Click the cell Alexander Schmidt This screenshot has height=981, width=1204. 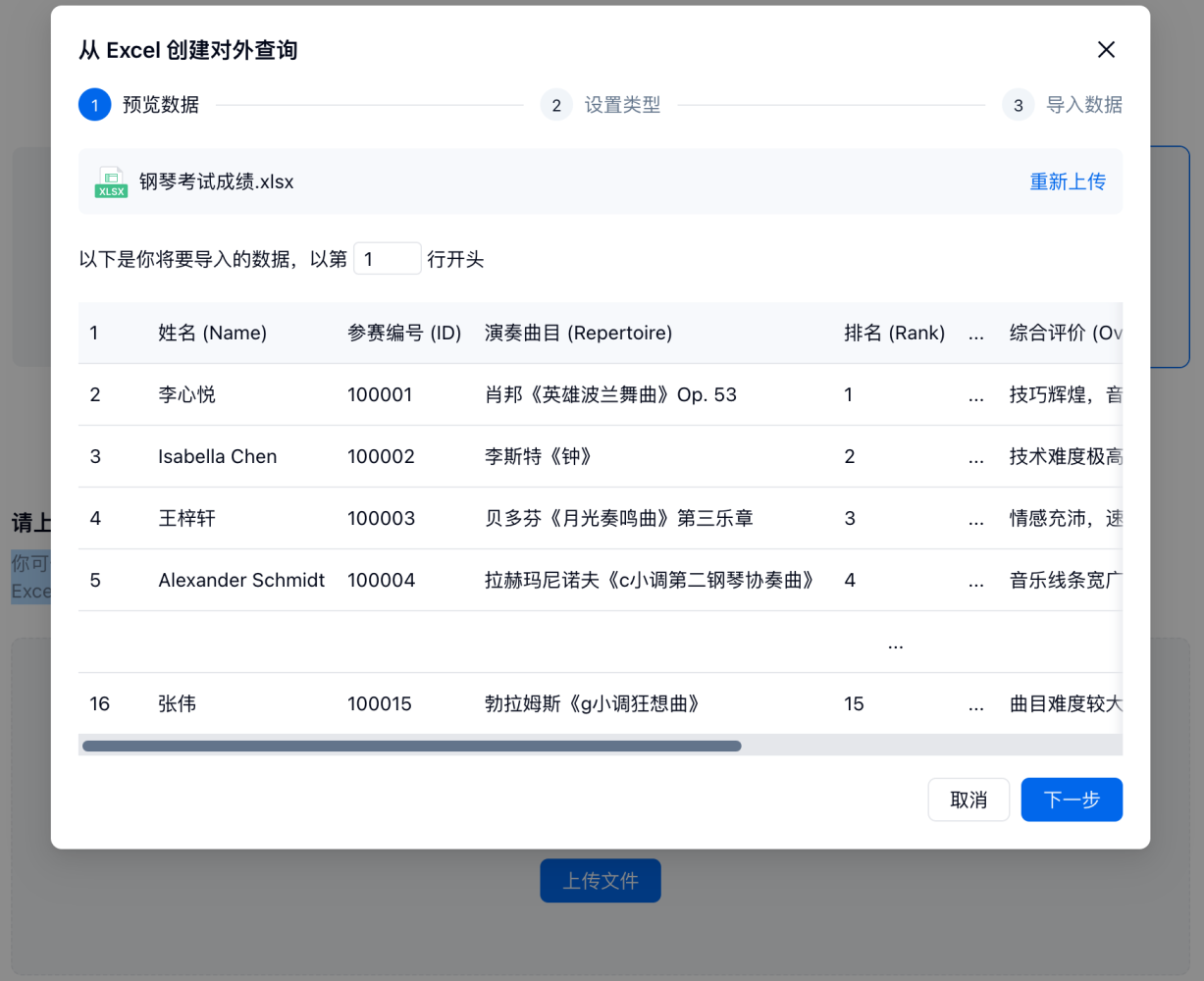(x=241, y=580)
